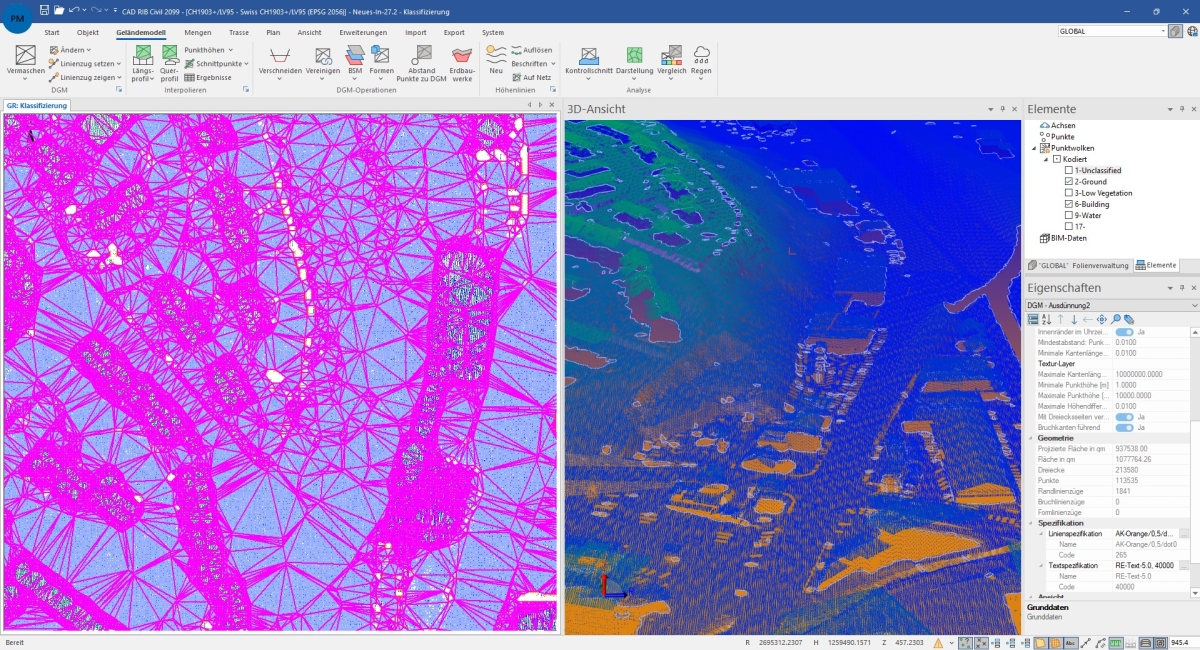Click the Ergebnisse button
Image resolution: width=1200 pixels, height=650 pixels.
208,77
